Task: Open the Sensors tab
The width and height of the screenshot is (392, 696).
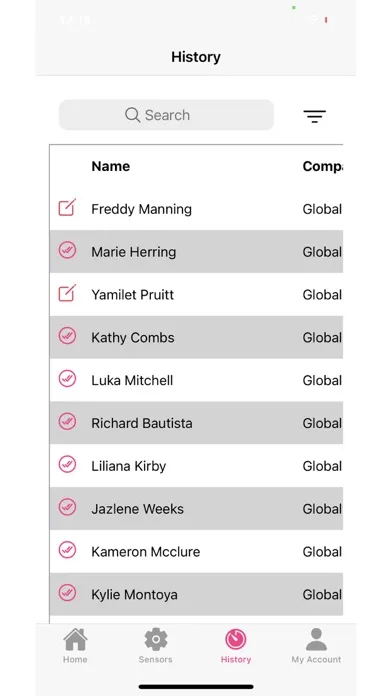Action: pyautogui.click(x=155, y=646)
